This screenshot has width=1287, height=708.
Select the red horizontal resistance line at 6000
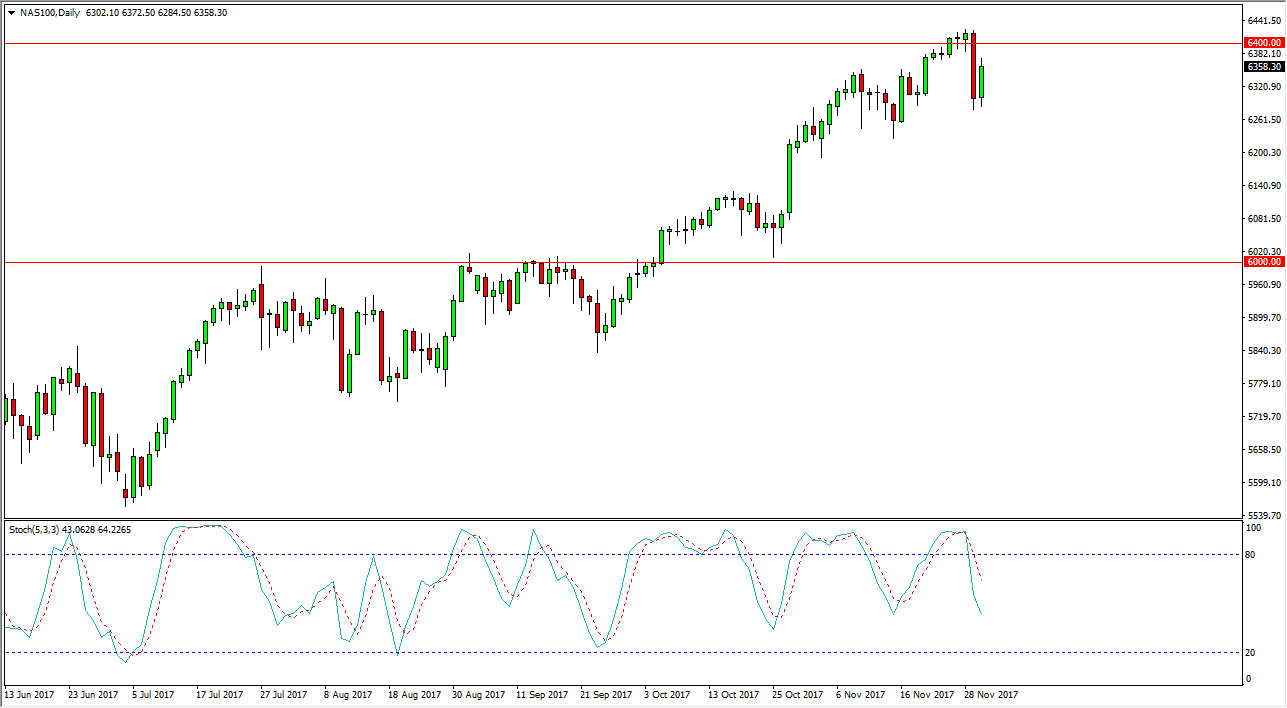[600, 261]
